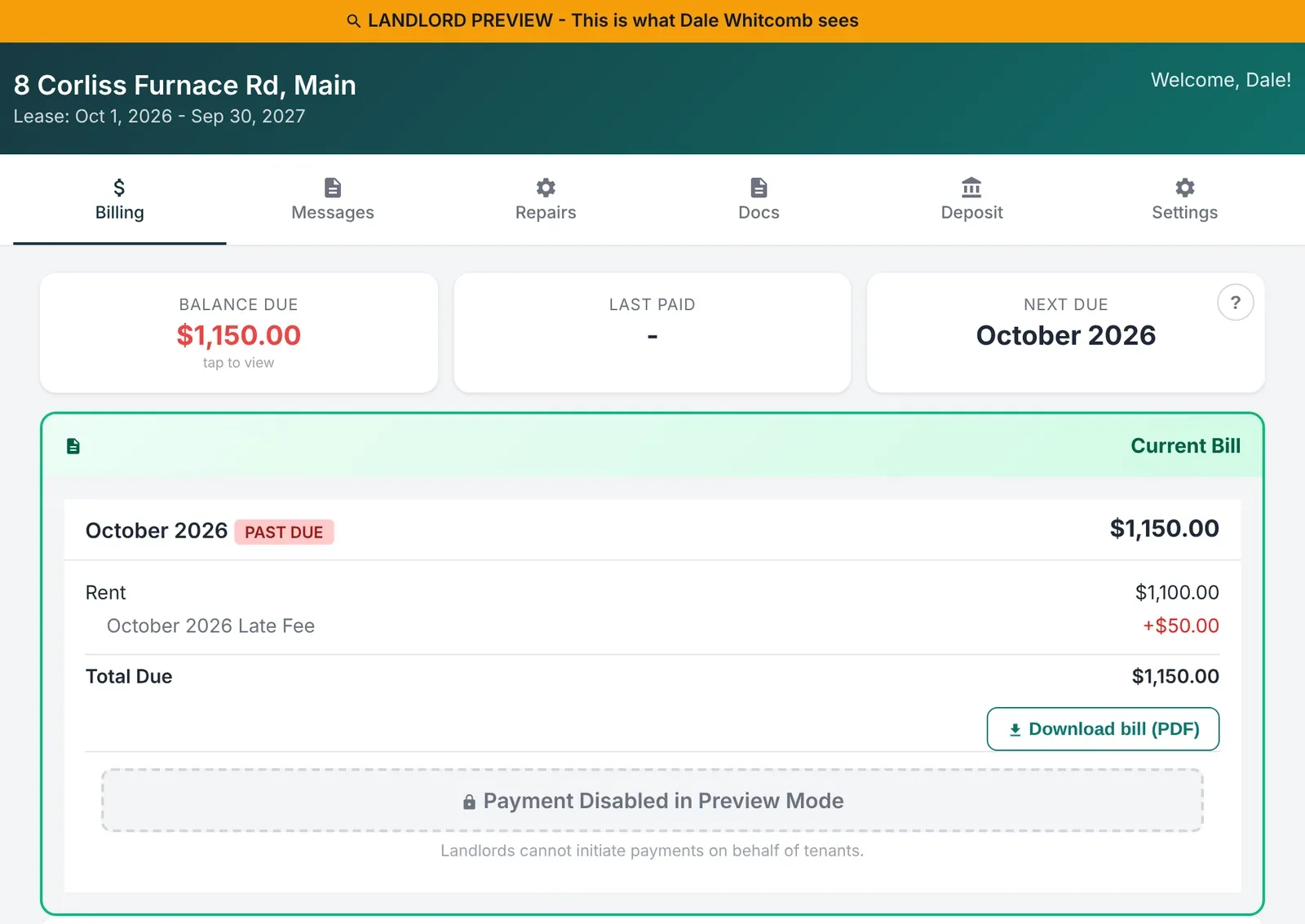Download bill (PDF)
1305x924 pixels.
click(1103, 729)
